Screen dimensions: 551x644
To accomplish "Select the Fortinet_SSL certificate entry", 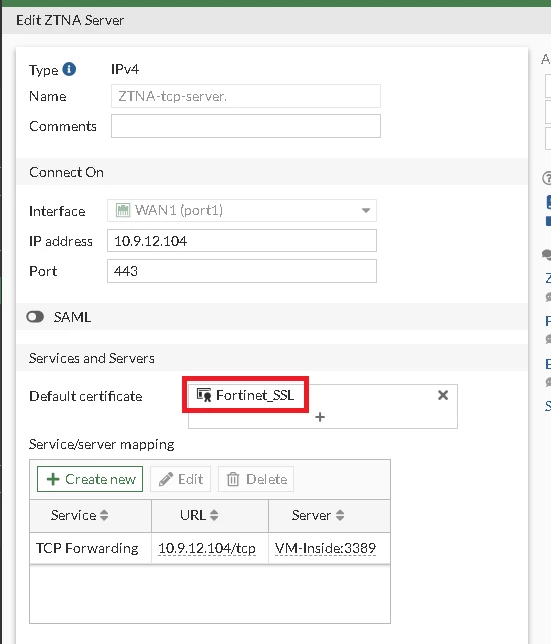I will [x=246, y=395].
